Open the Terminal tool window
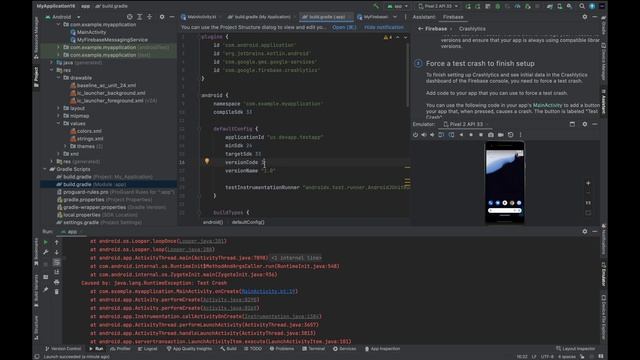Screen dimensions: 640x360 point(313,349)
